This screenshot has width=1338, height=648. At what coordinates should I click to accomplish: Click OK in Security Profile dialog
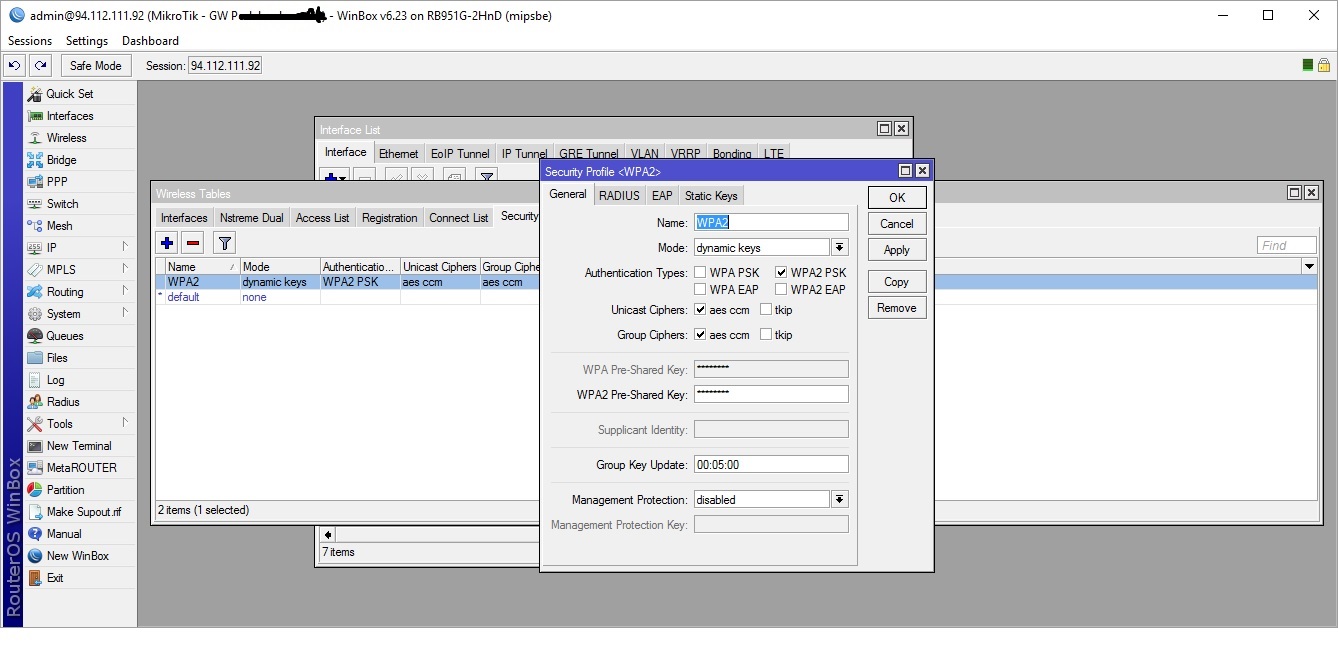[x=897, y=197]
